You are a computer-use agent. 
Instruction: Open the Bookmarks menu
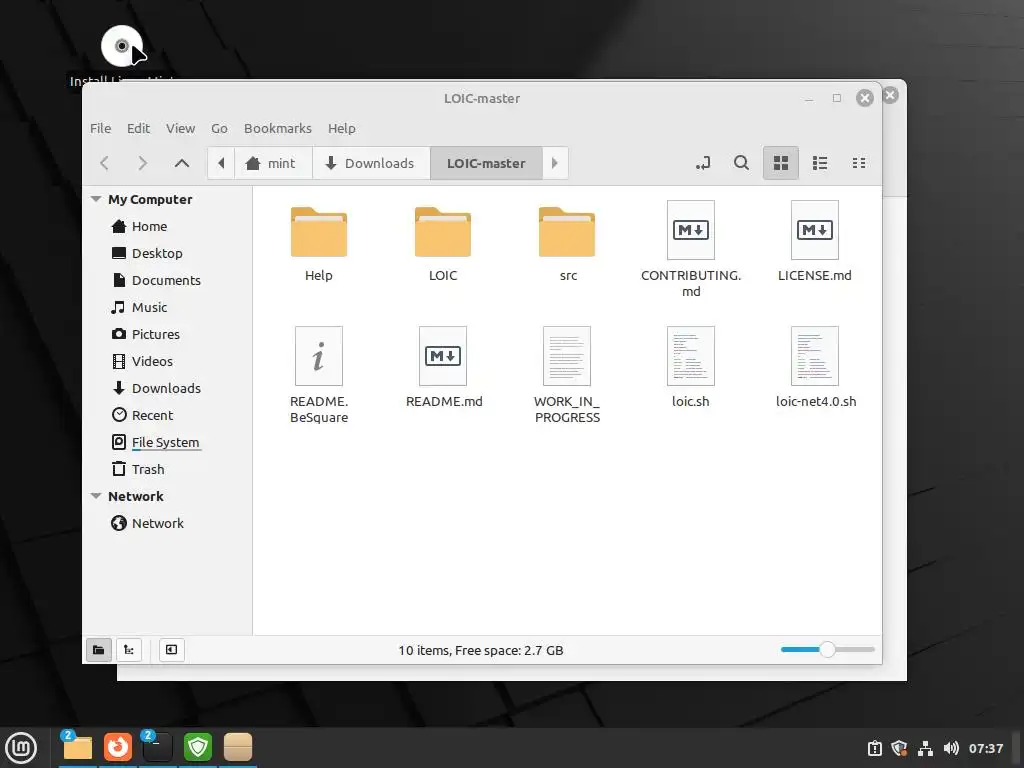coord(278,128)
